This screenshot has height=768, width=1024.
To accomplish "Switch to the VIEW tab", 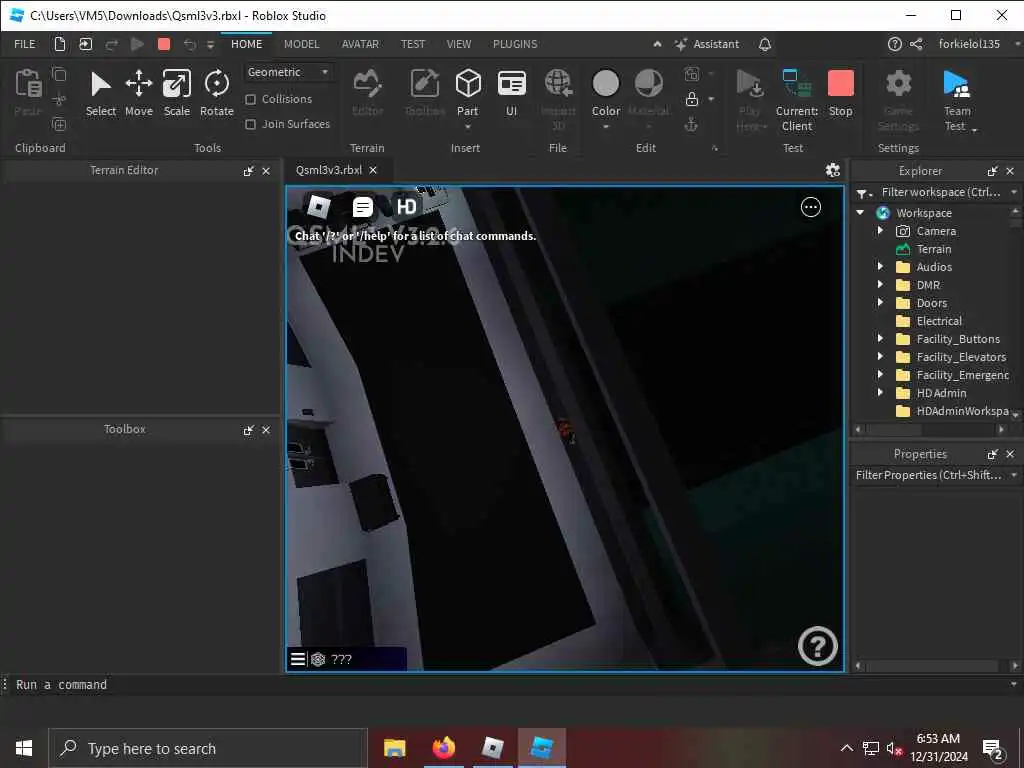I will [x=459, y=44].
